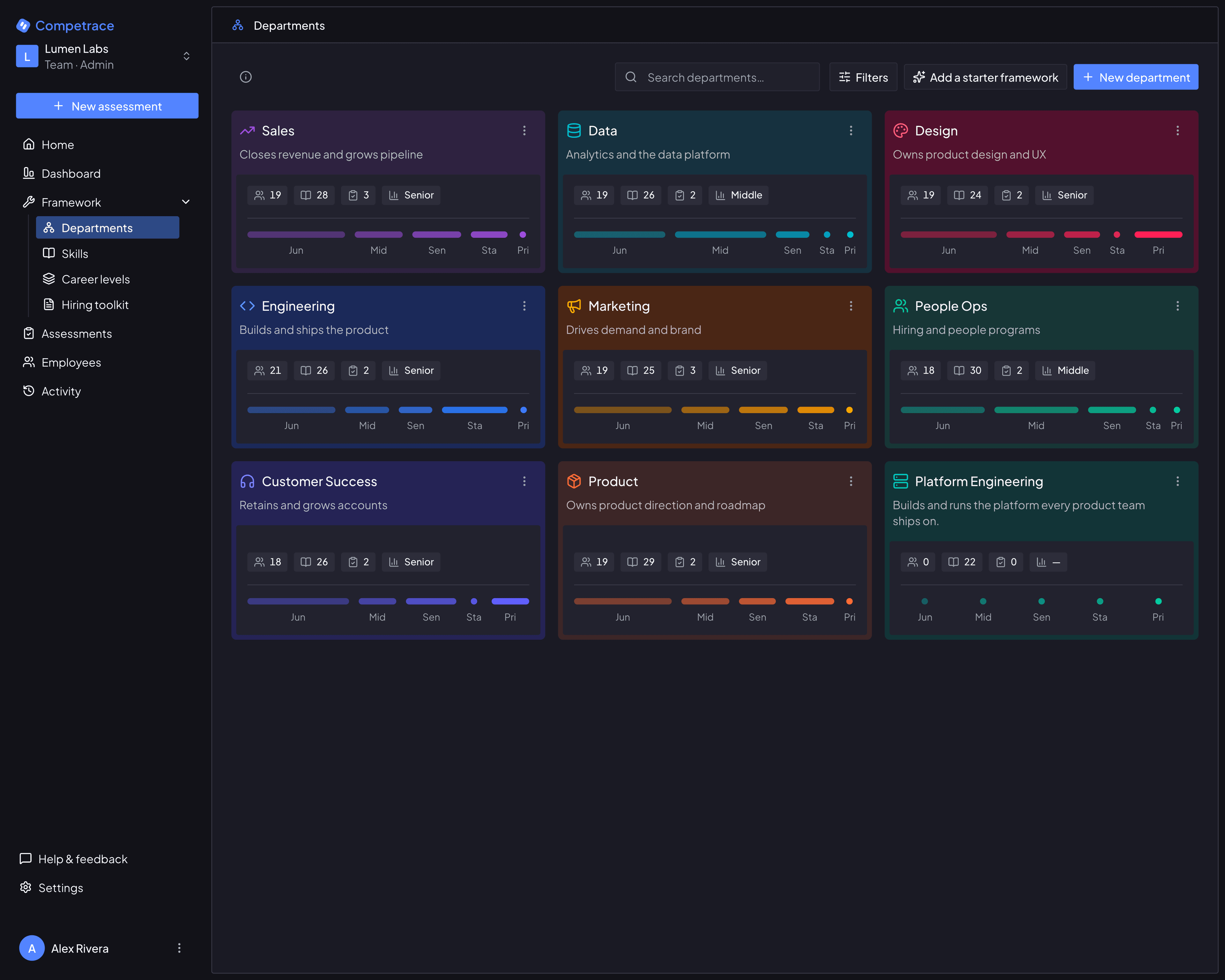Screen dimensions: 1225x980
Task: Open Career levels in the sidebar
Action: coord(108,279)
